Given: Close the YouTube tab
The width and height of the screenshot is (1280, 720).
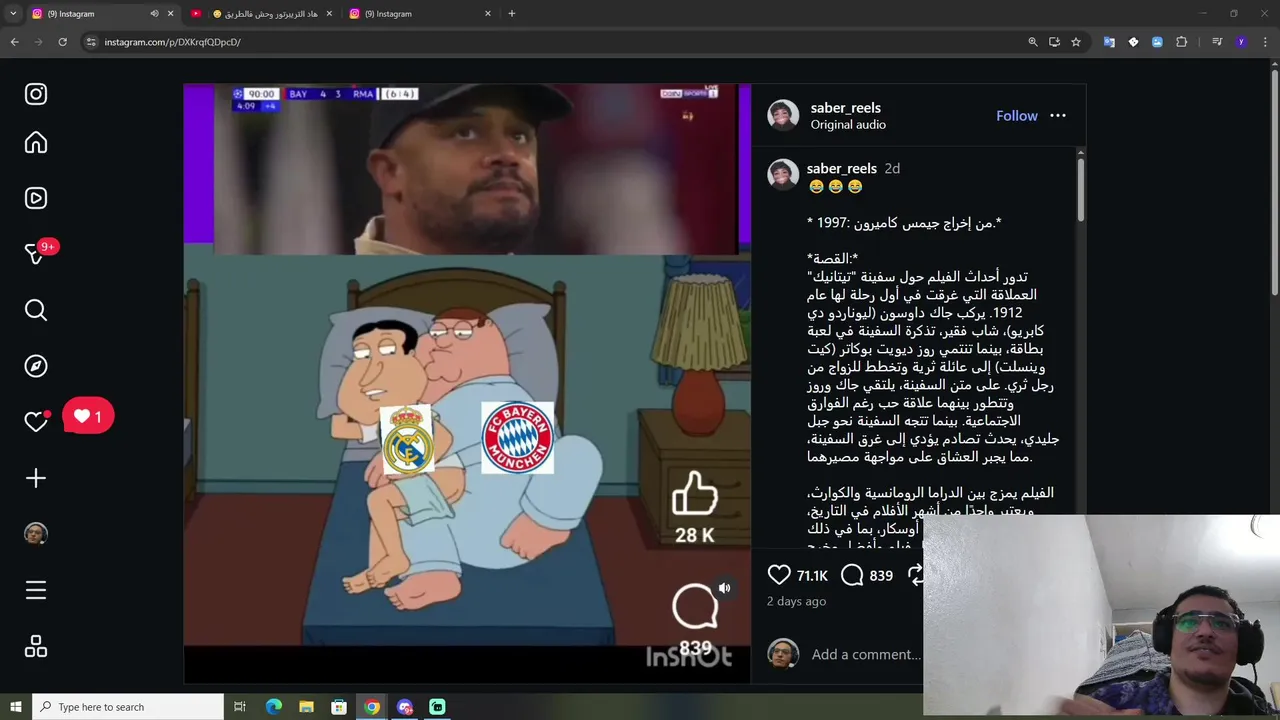Looking at the screenshot, I should point(329,14).
